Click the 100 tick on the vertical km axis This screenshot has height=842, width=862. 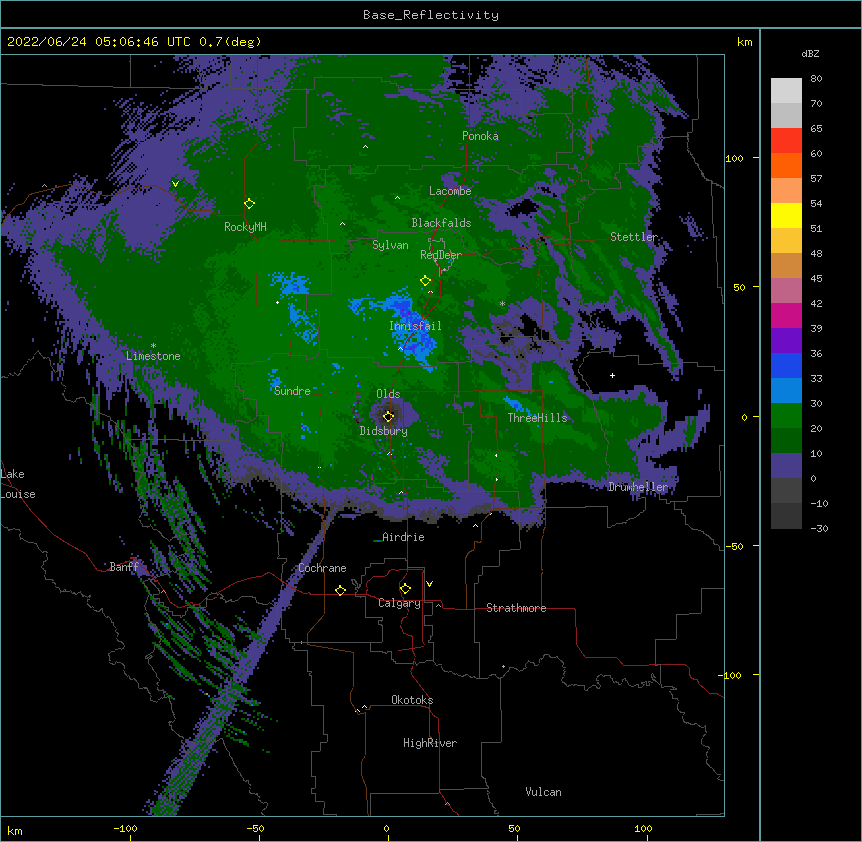pyautogui.click(x=734, y=158)
